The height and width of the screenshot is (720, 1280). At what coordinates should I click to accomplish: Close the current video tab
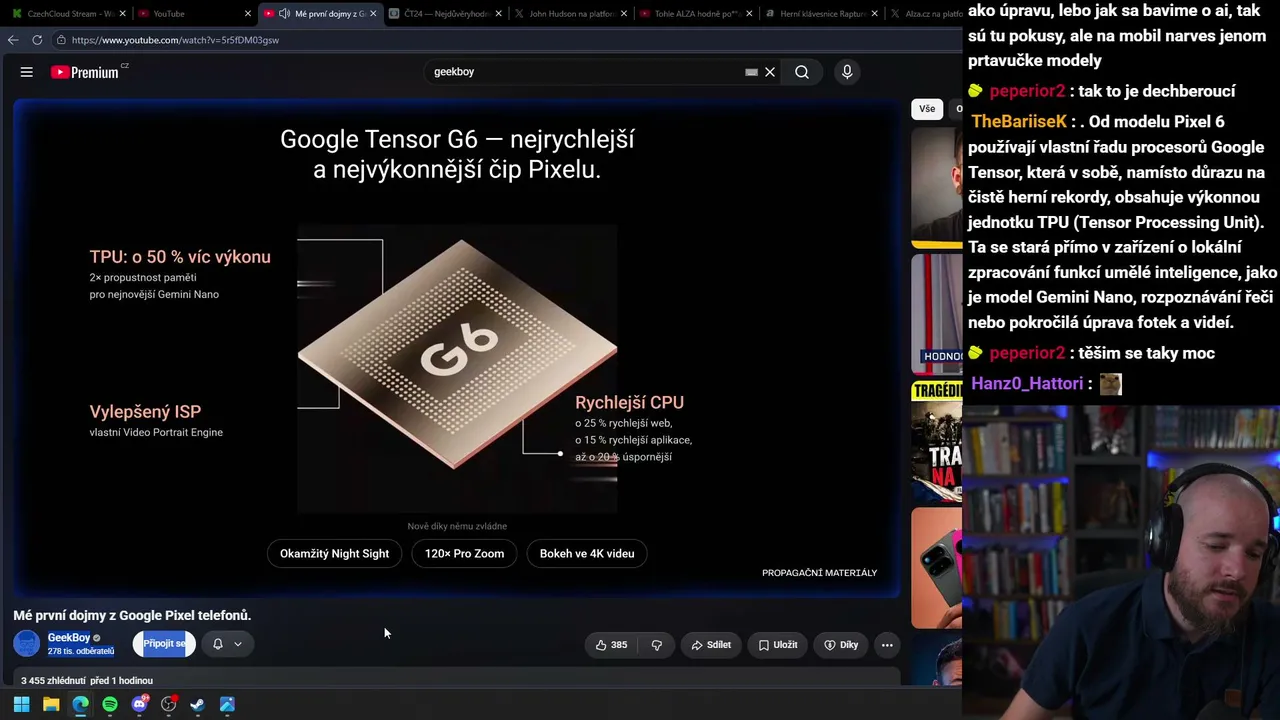tap(373, 14)
